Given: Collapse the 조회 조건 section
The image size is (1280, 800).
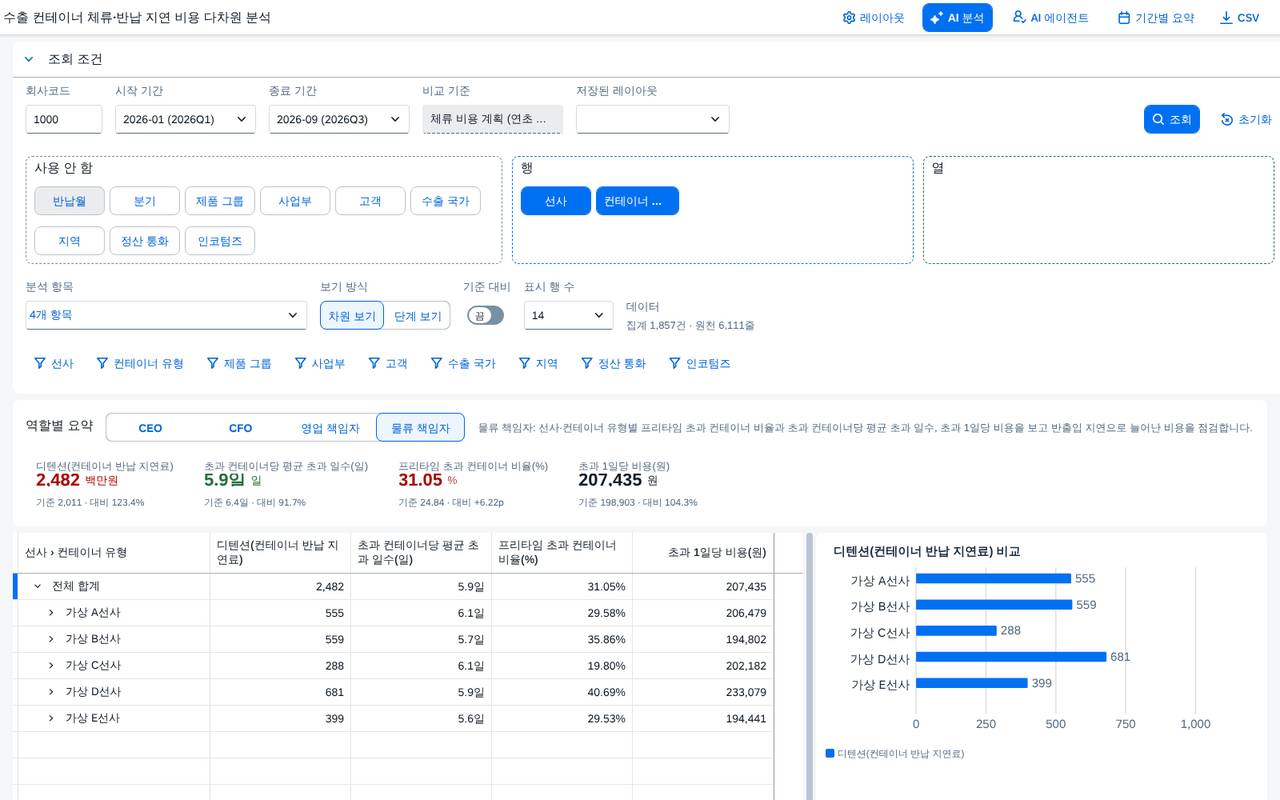Looking at the screenshot, I should (29, 59).
